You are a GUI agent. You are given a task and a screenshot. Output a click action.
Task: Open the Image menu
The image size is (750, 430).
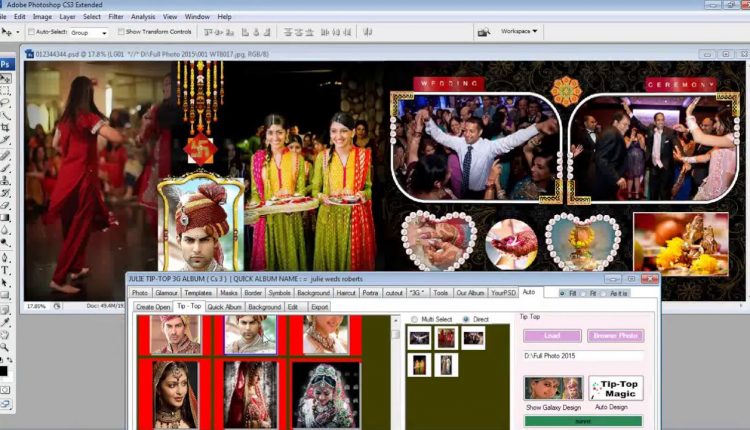pos(42,17)
